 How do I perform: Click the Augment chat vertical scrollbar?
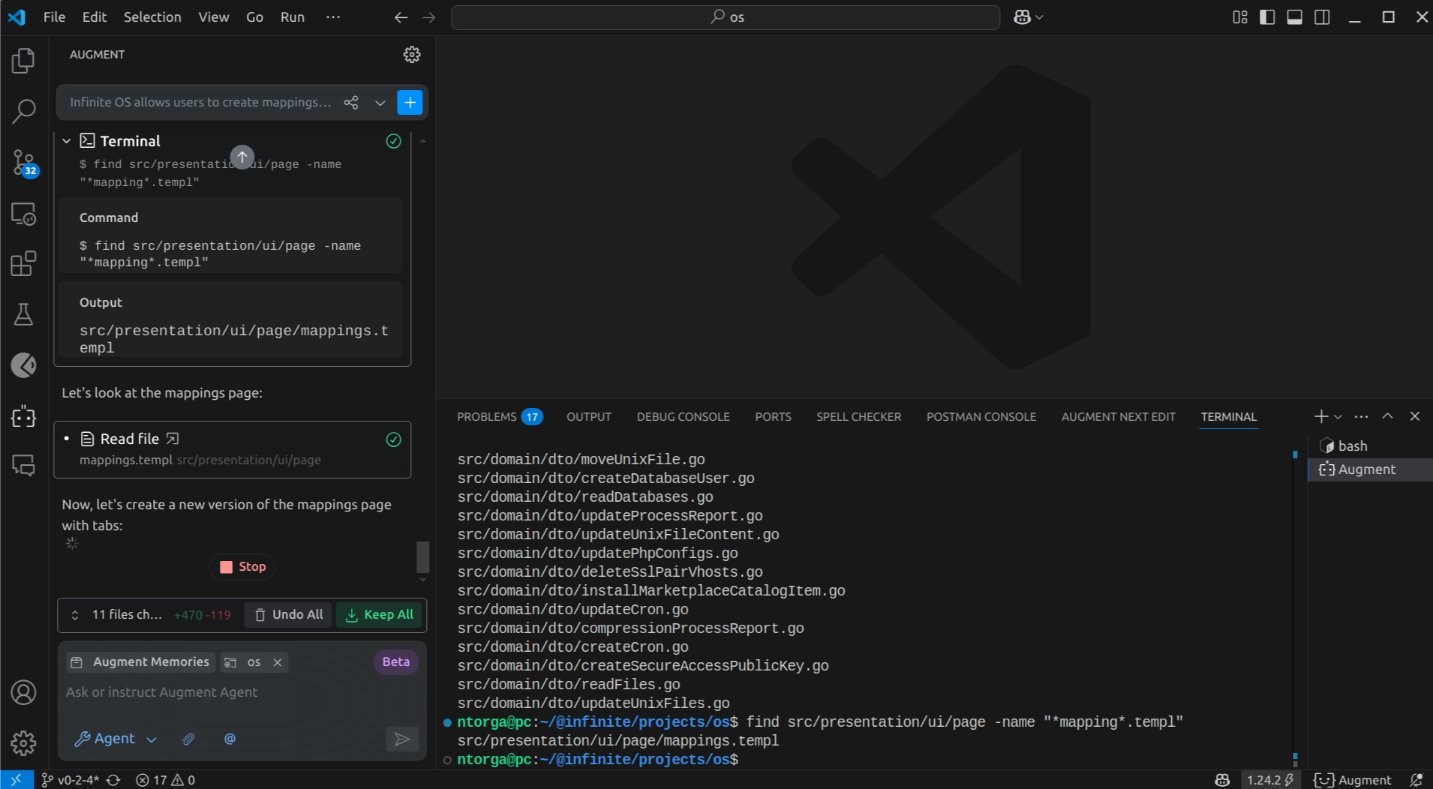click(x=422, y=556)
